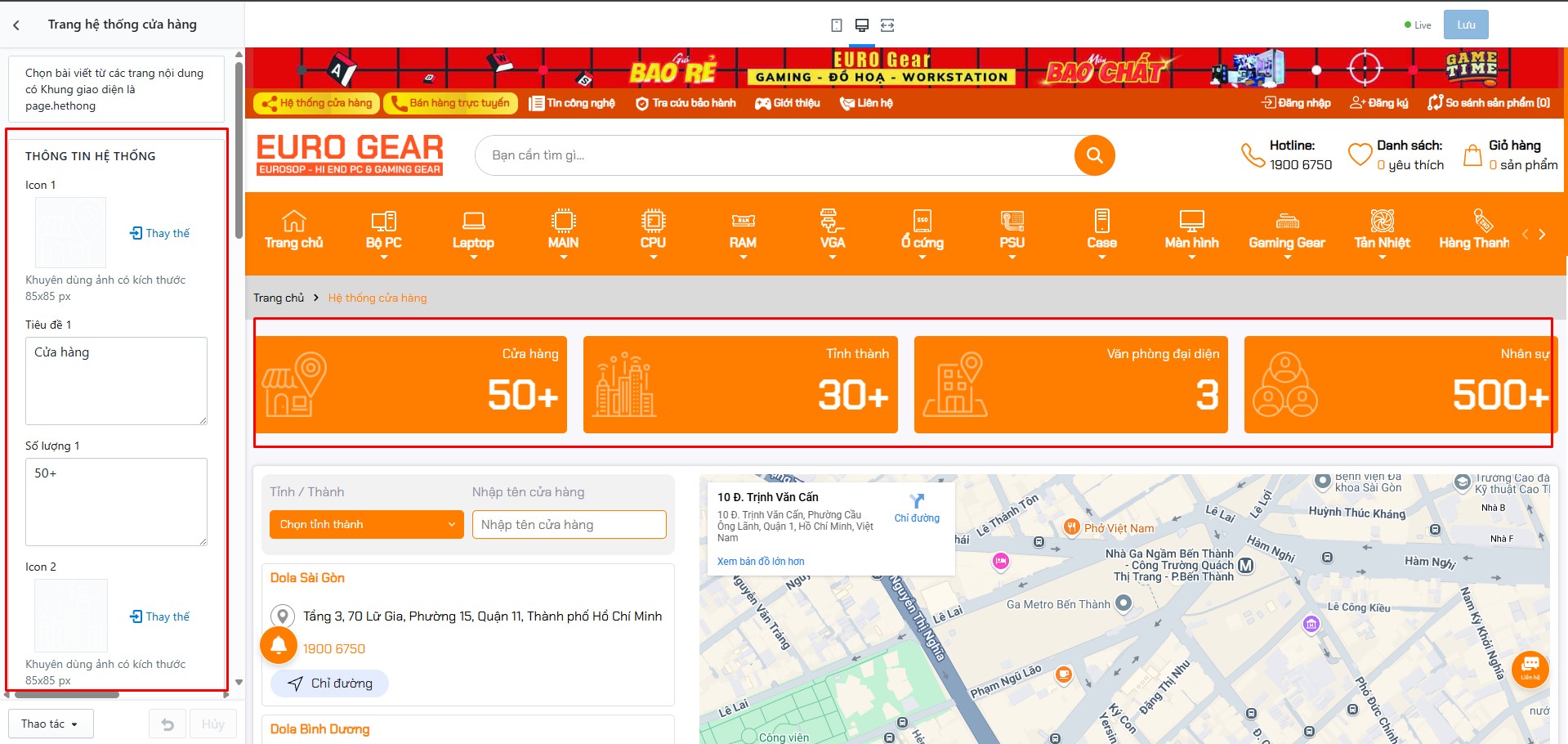Click the 1900 6750 phone link under Dola Sài Gòn
Image resolution: width=1568 pixels, height=744 pixels.
click(x=334, y=649)
